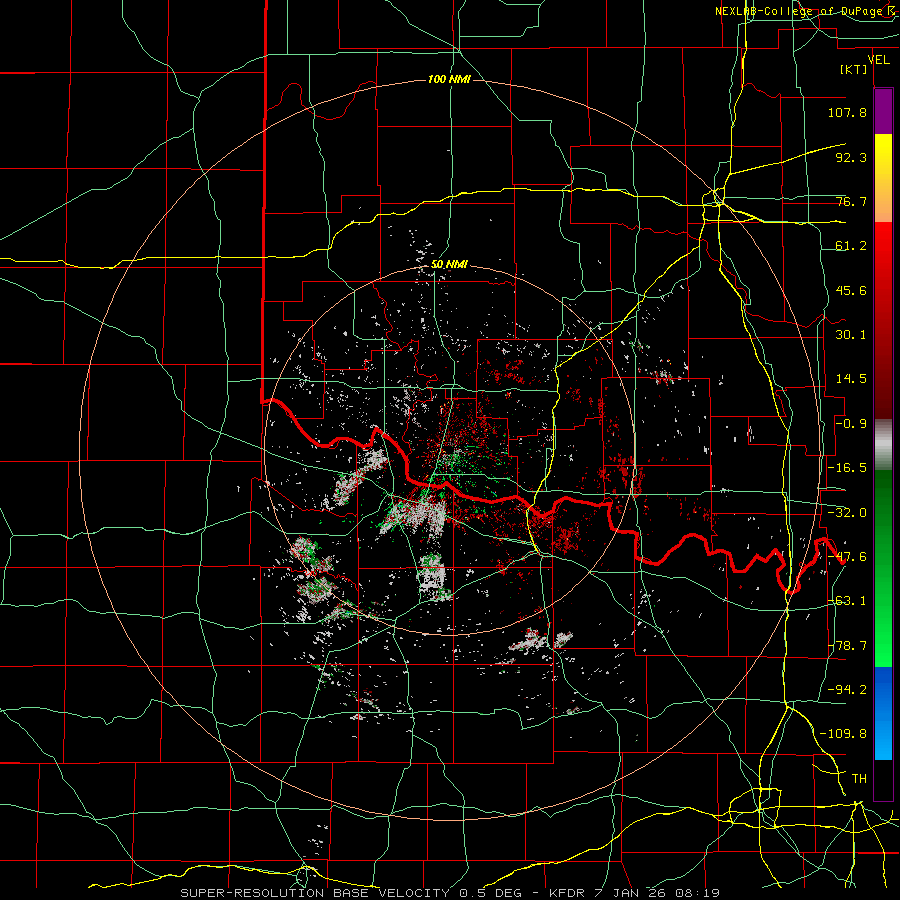Select the 107.8 value on velocity scale
This screenshot has width=900, height=900.
pyautogui.click(x=847, y=112)
